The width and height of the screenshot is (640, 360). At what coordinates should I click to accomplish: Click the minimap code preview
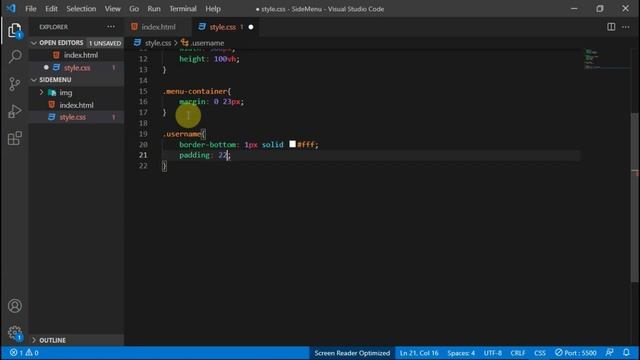coord(592,59)
